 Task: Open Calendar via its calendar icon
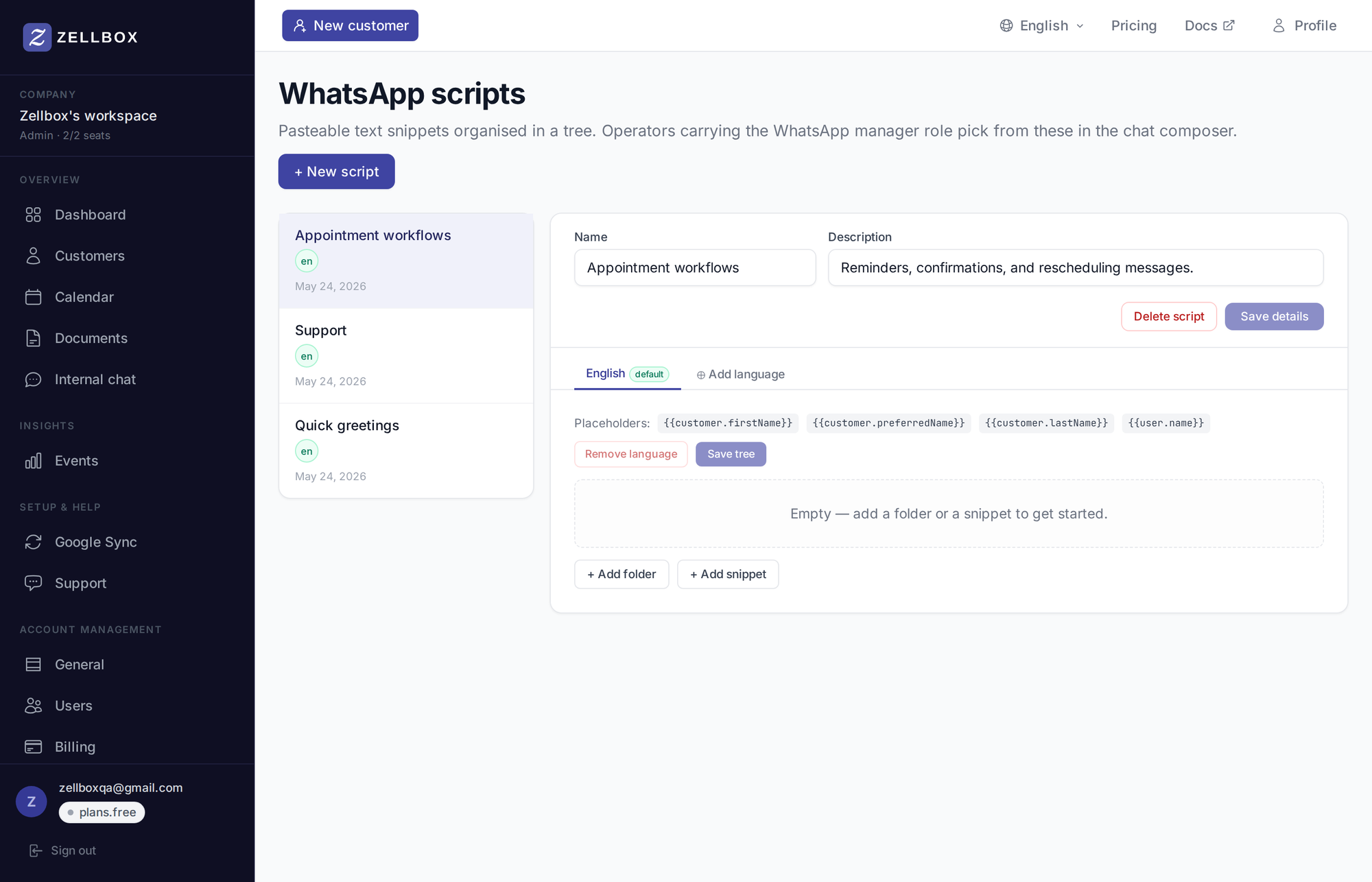click(33, 297)
